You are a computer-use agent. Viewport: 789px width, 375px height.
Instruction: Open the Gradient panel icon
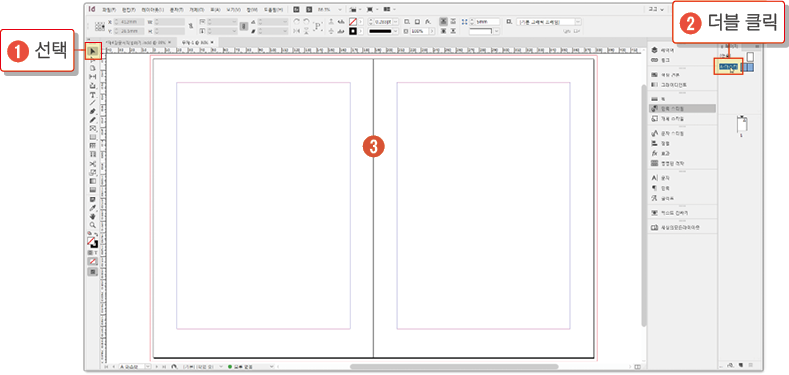654,85
